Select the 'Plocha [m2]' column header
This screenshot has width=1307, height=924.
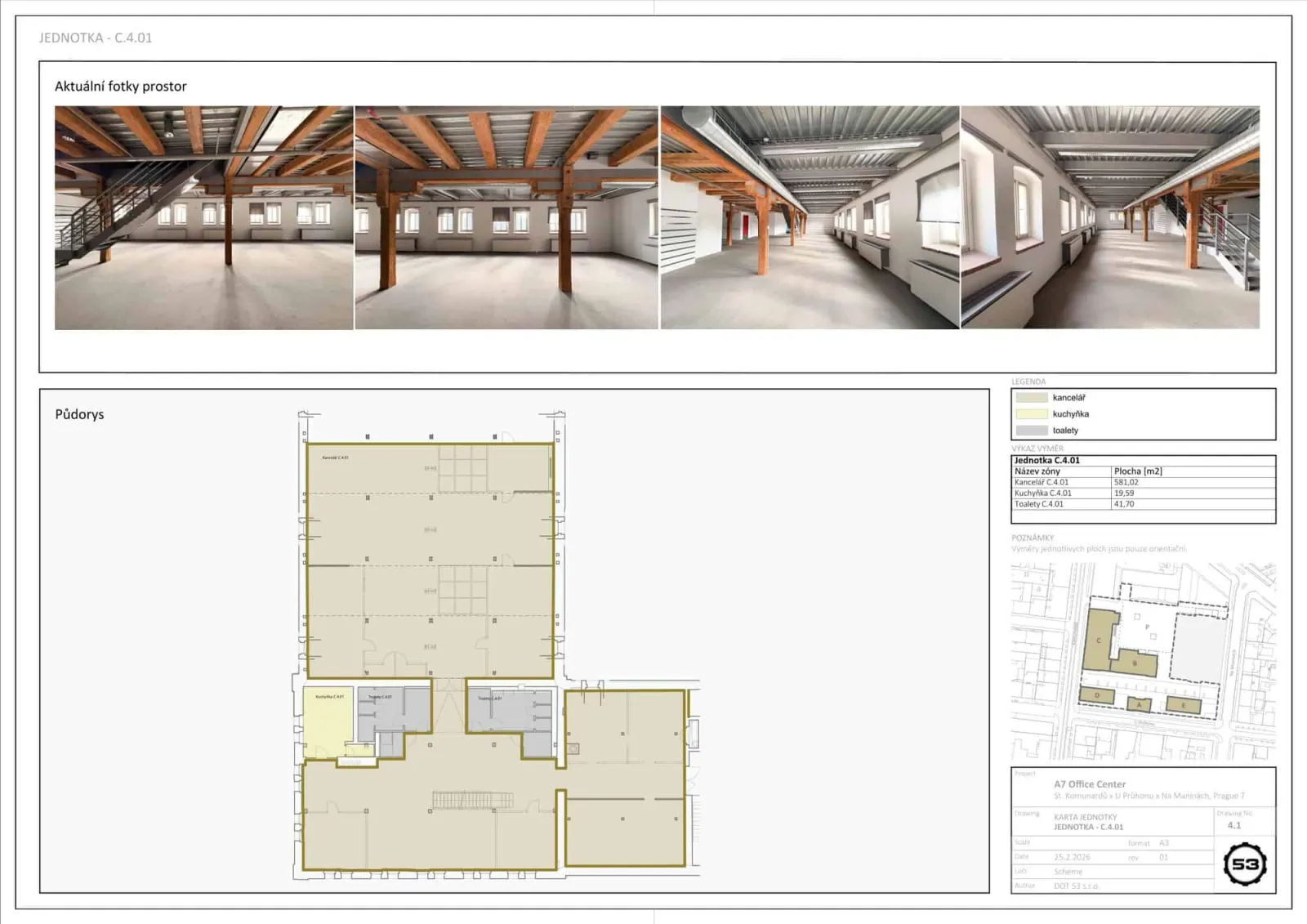[1138, 471]
